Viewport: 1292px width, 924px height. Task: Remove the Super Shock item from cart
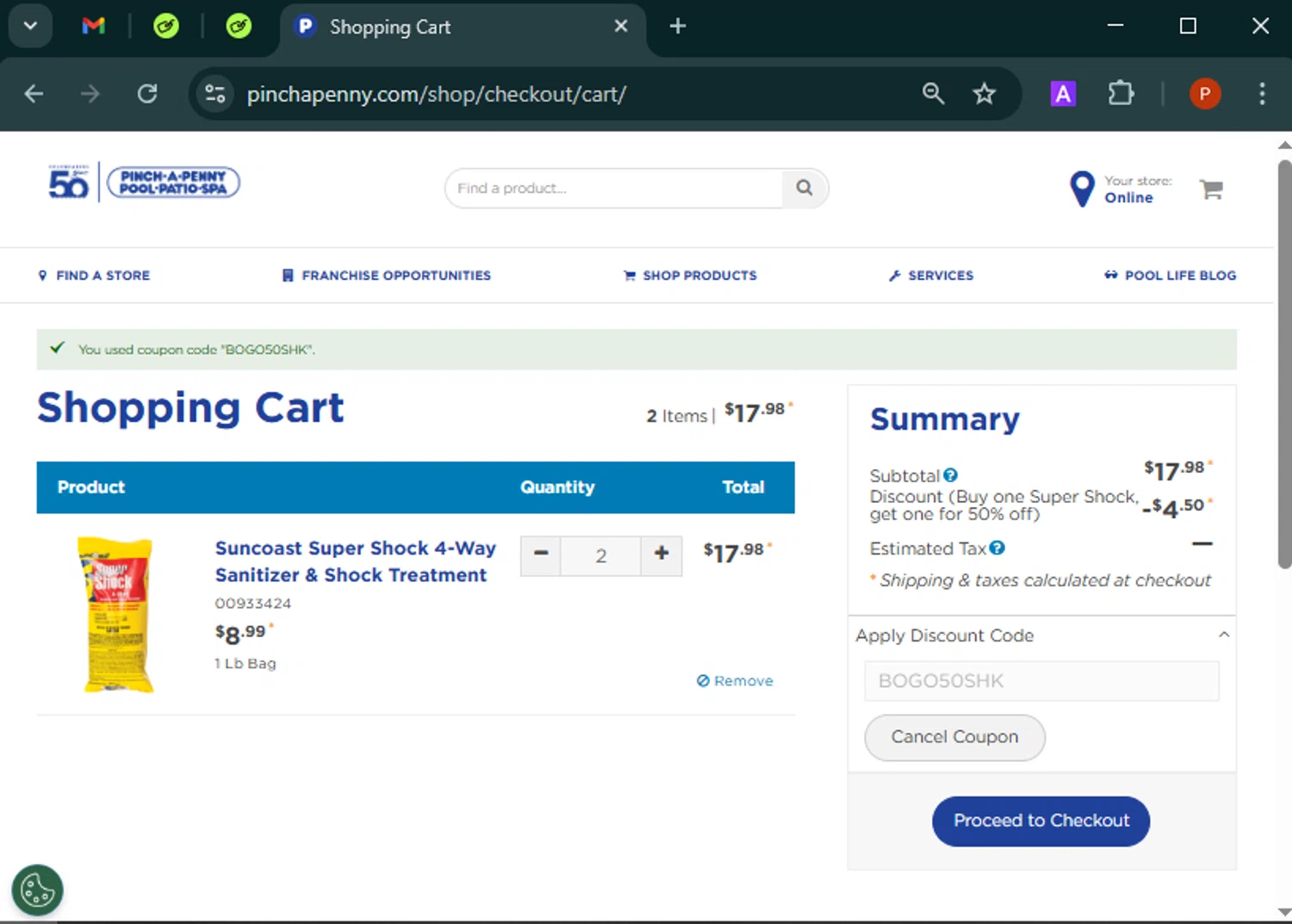(735, 680)
